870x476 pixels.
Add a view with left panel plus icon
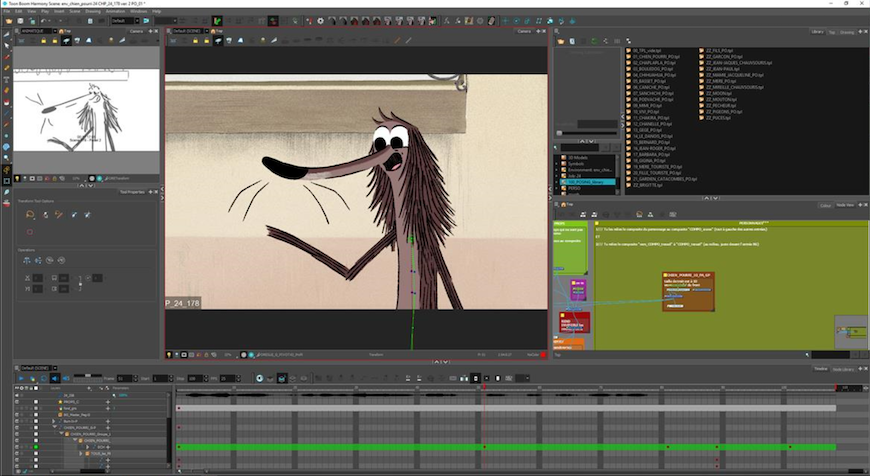[x=150, y=31]
